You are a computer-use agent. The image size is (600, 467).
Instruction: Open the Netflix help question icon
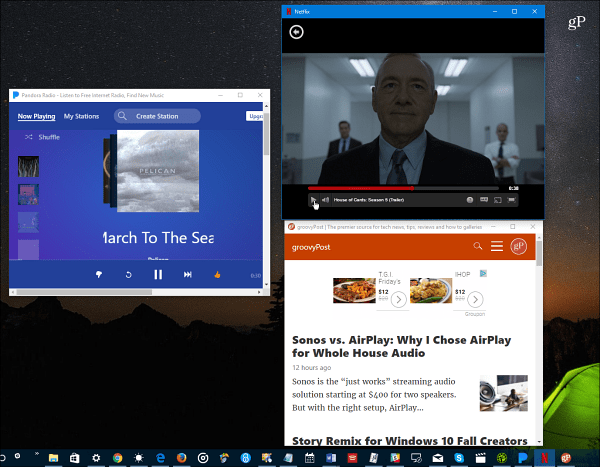click(470, 200)
